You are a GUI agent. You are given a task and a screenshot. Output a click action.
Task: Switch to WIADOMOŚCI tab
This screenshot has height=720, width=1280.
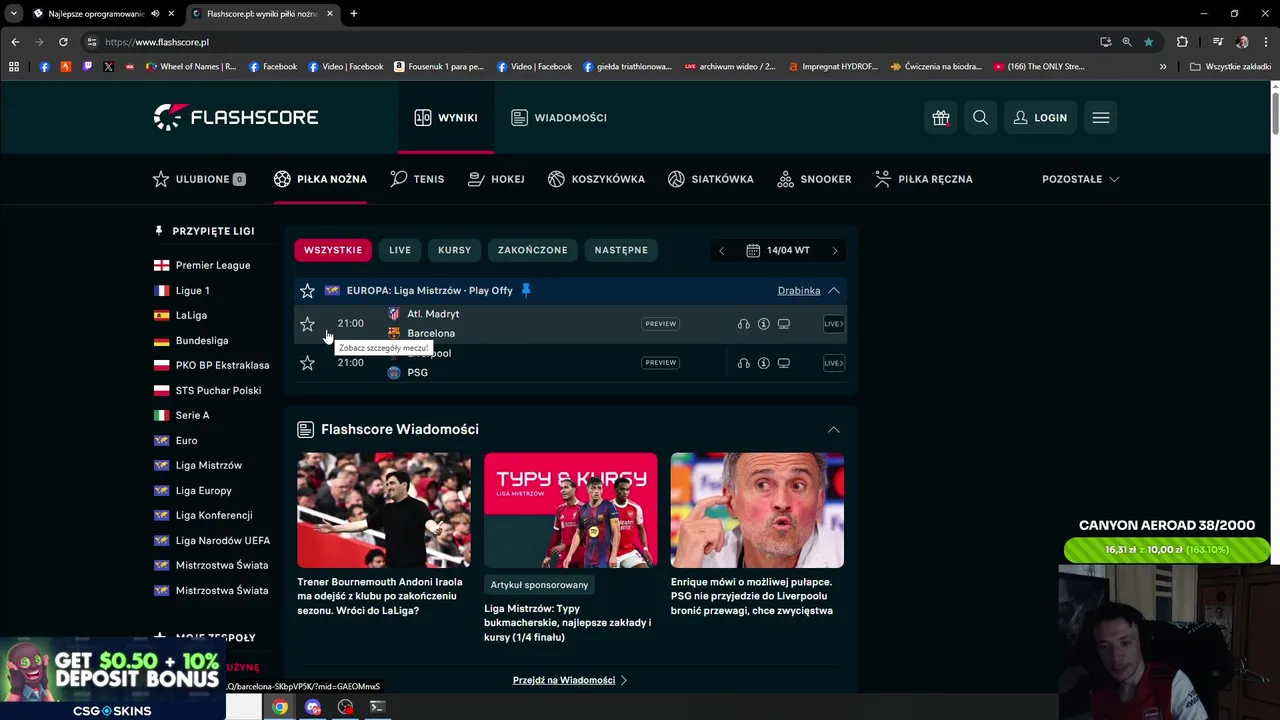(x=559, y=118)
